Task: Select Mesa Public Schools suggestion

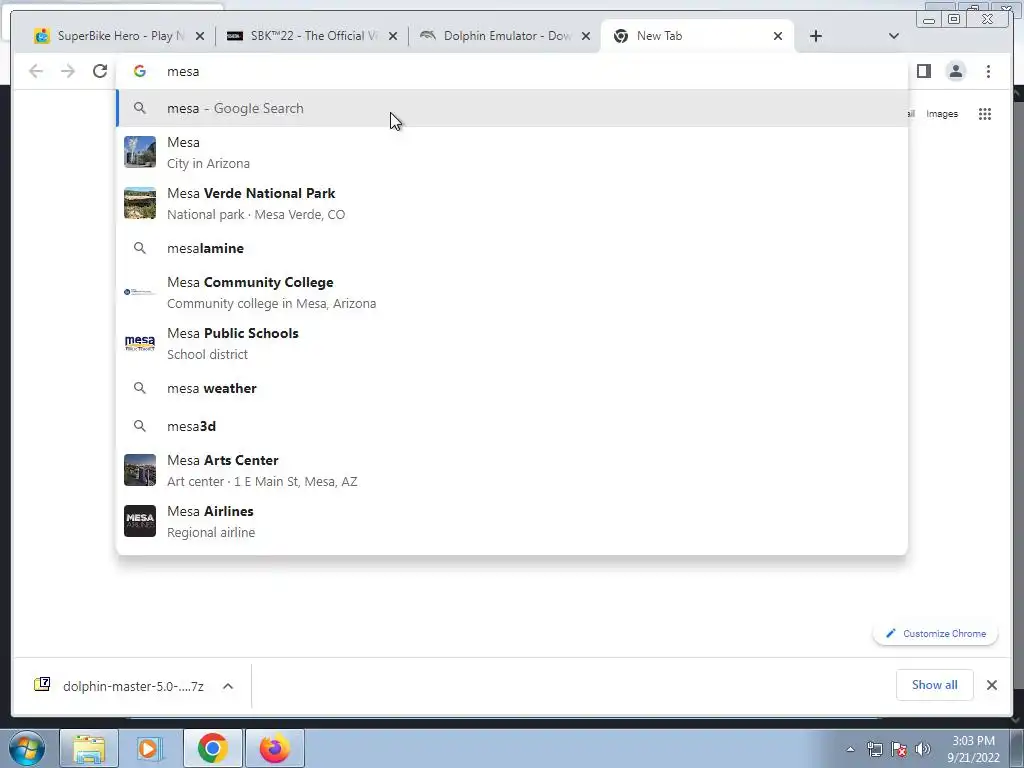Action: click(x=512, y=343)
